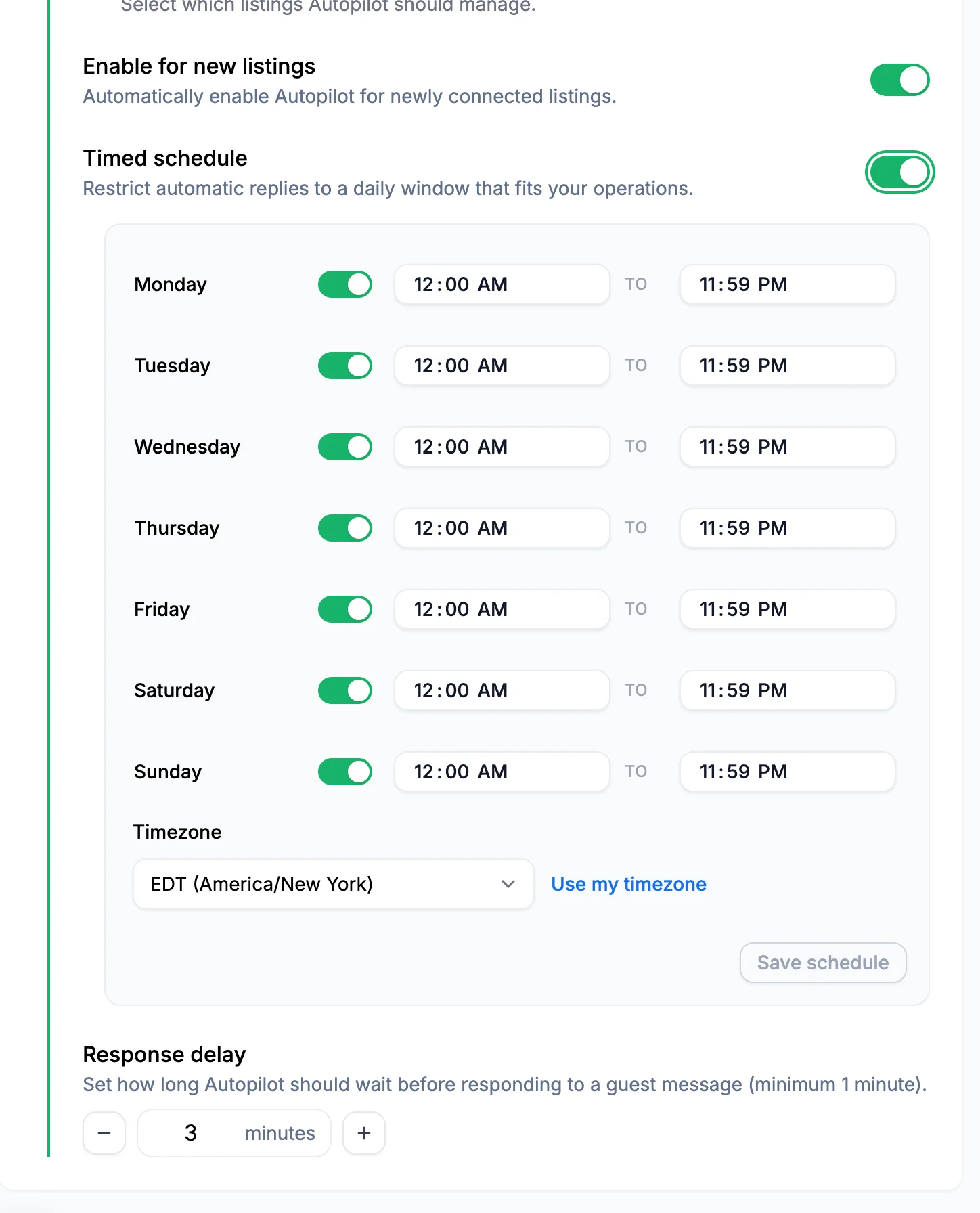Decrease response delay with minus icon
The width and height of the screenshot is (980, 1213).
pos(104,1133)
